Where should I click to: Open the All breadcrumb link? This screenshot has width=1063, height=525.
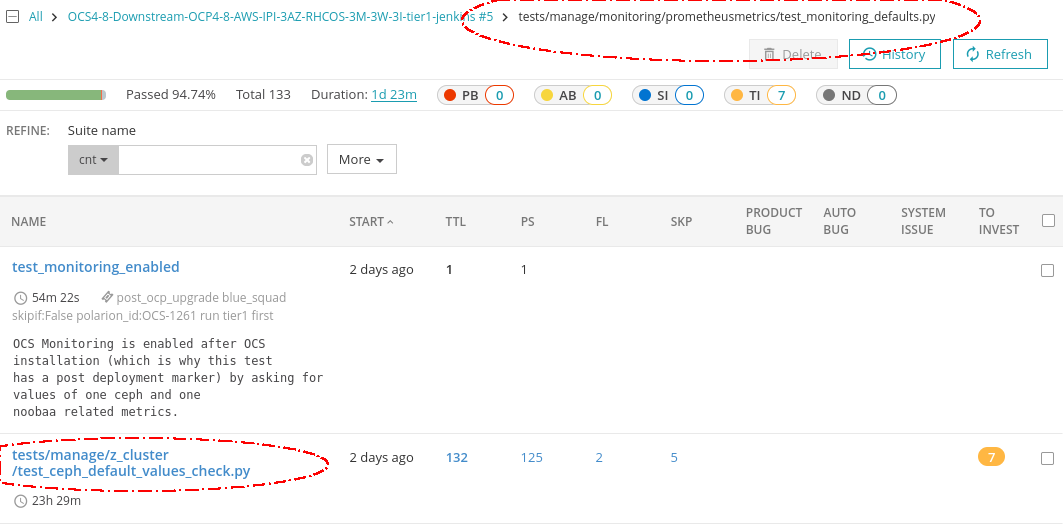pyautogui.click(x=35, y=17)
